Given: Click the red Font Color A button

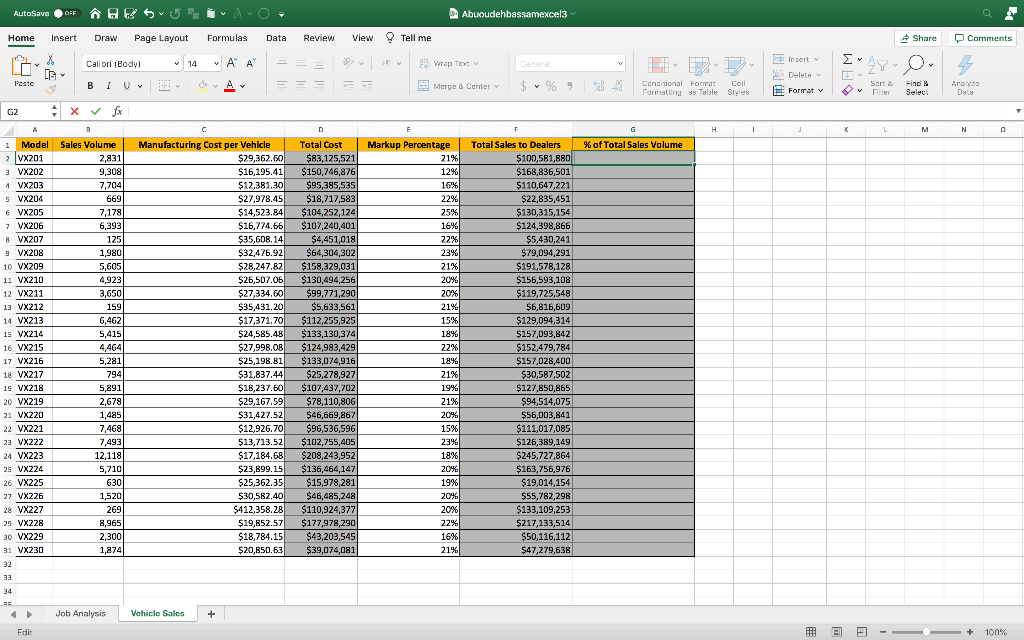Looking at the screenshot, I should pos(229,86).
